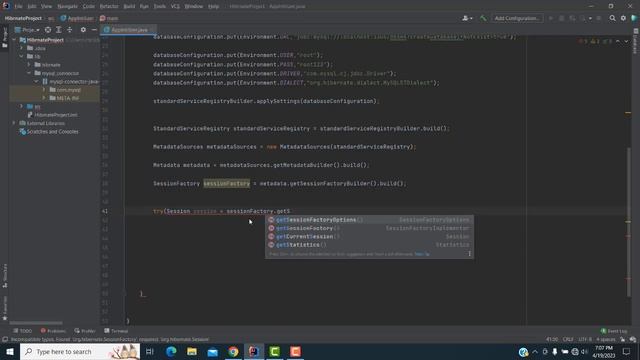Open completion popup three-dots options
Image resolution: width=640 pixels, height=360 pixels.
469,254
